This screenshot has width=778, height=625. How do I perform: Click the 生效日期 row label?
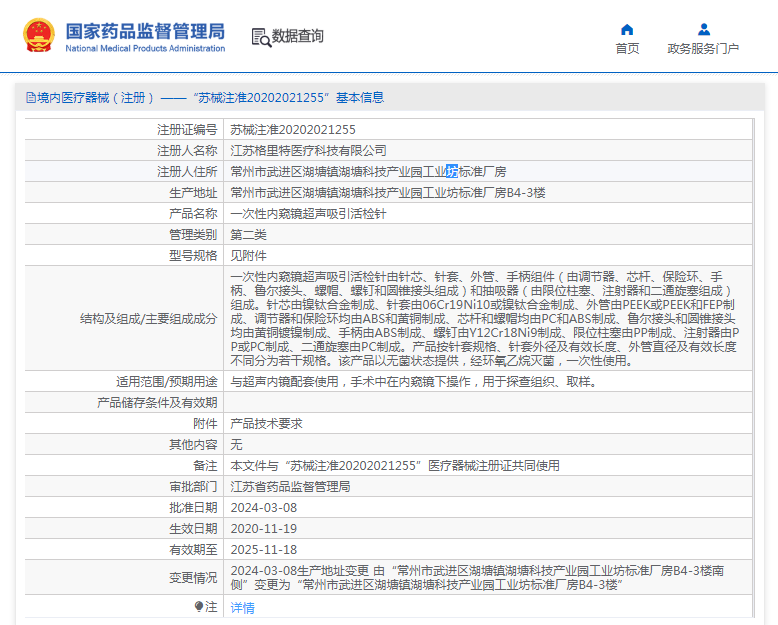click(x=193, y=529)
